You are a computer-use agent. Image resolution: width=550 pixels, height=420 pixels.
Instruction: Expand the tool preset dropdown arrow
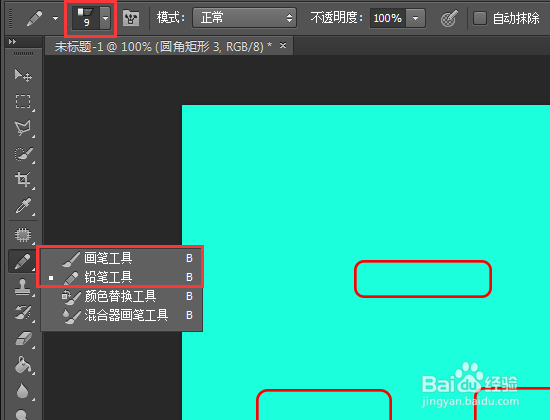click(x=55, y=18)
